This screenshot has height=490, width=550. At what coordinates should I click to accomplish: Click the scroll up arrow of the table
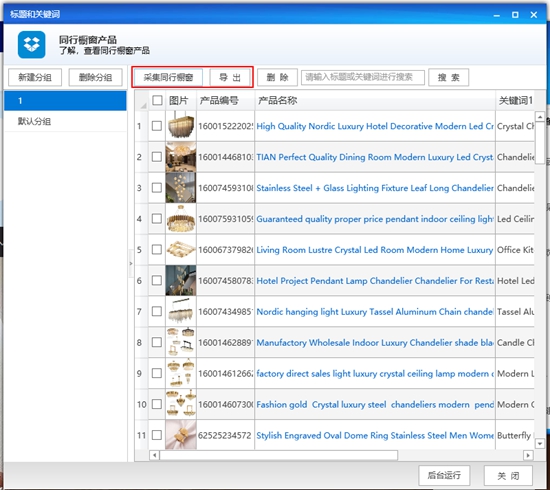click(540, 116)
